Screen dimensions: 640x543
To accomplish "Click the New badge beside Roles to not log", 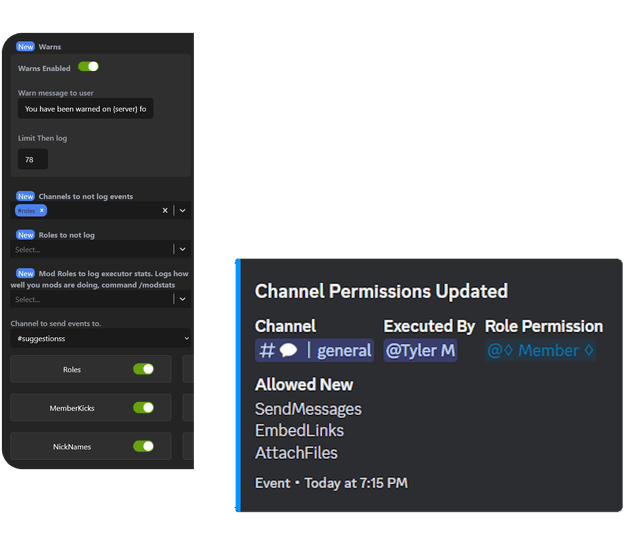I will [x=25, y=235].
